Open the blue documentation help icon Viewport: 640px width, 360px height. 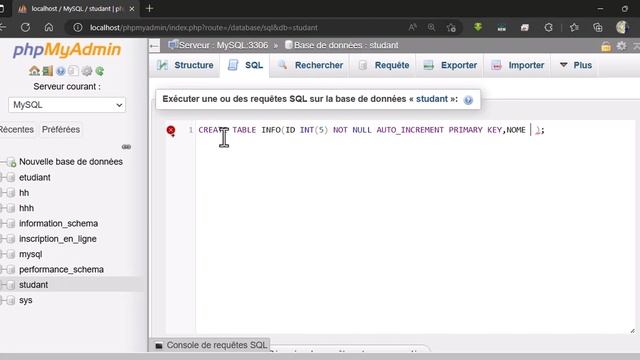click(x=61, y=71)
